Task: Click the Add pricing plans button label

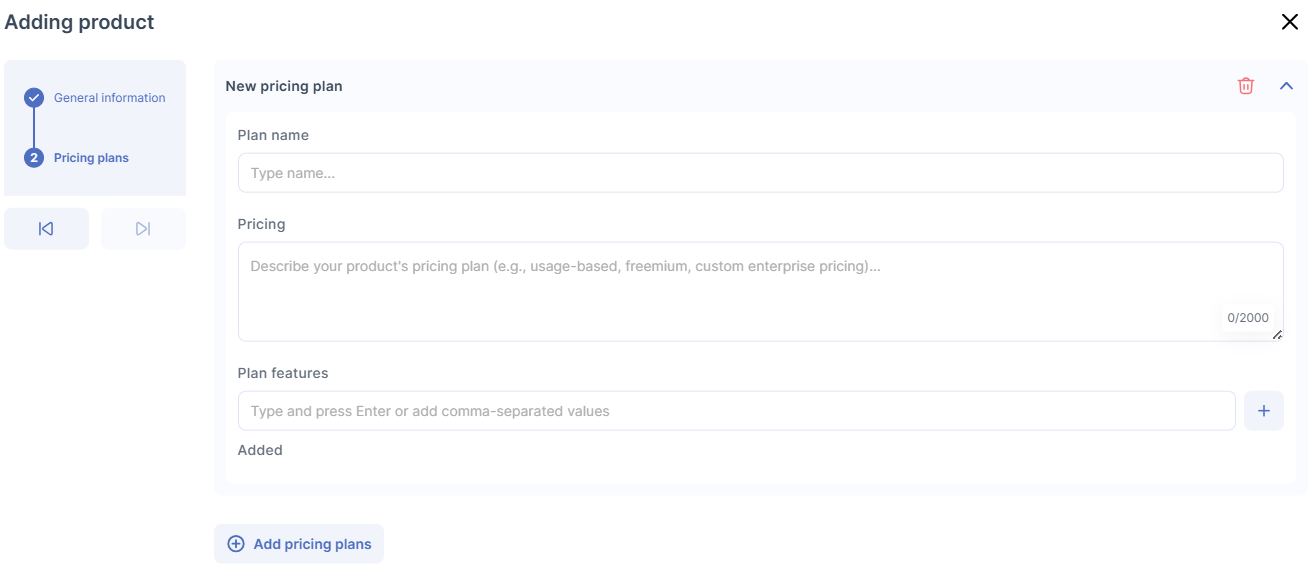Action: [312, 544]
